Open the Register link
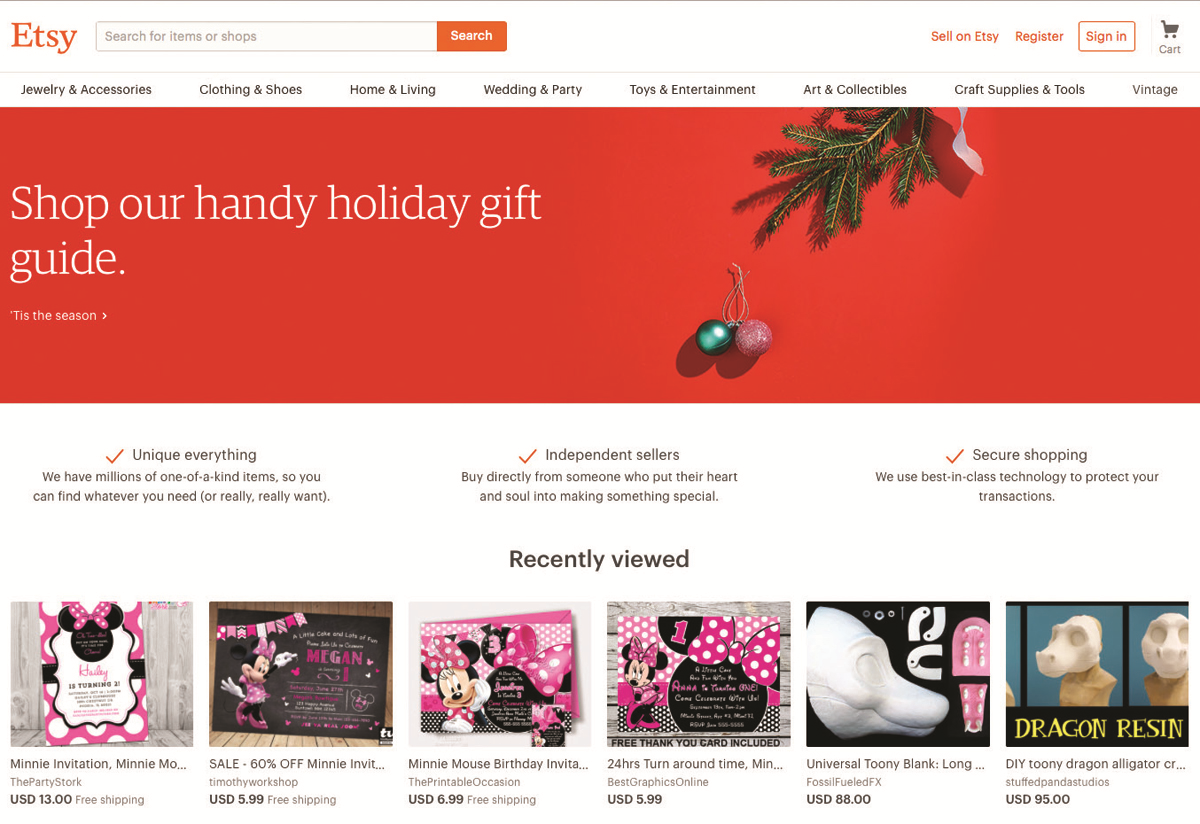Image resolution: width=1200 pixels, height=824 pixels. [x=1039, y=36]
